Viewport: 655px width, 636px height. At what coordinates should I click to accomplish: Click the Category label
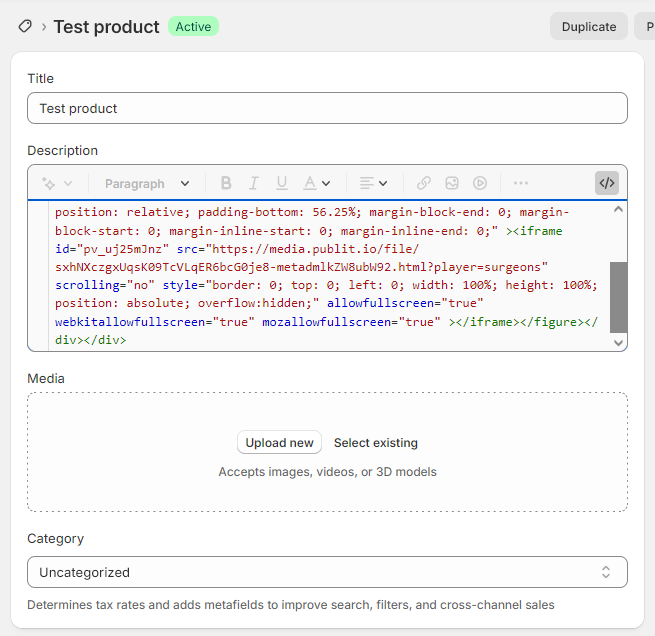pos(56,538)
